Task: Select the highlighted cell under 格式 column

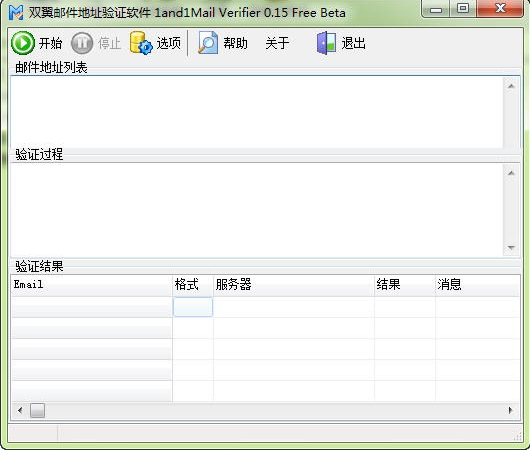Action: pyautogui.click(x=193, y=307)
